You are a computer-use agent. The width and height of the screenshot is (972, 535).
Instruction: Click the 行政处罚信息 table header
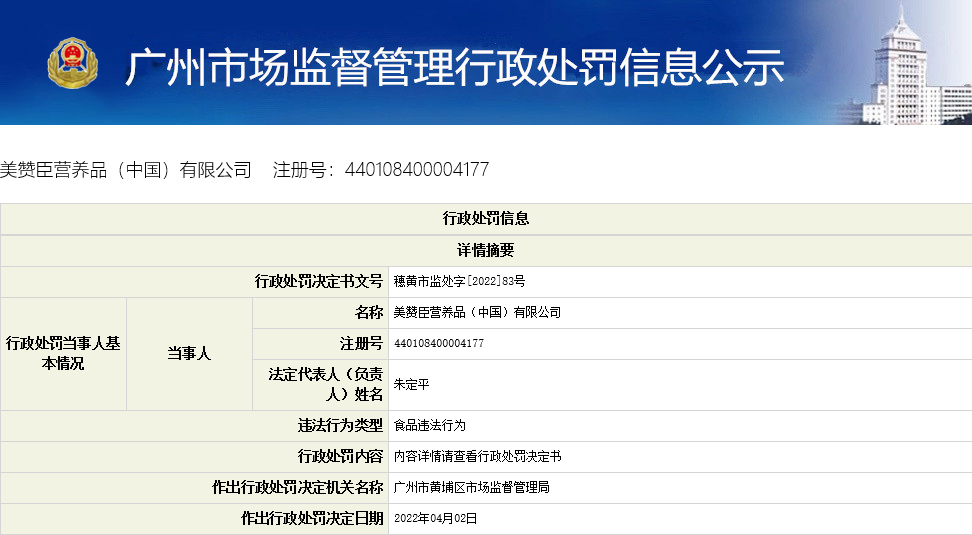[486, 219]
